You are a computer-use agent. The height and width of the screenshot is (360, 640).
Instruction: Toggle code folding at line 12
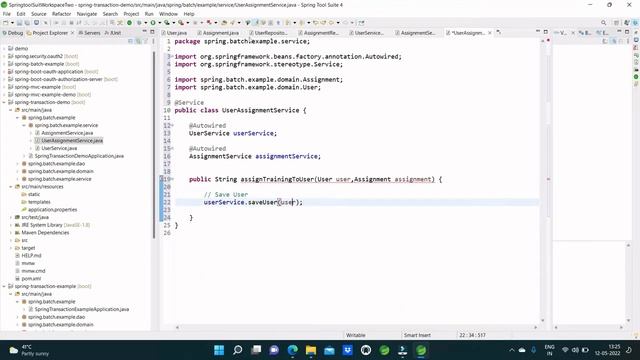pyautogui.click(x=172, y=125)
